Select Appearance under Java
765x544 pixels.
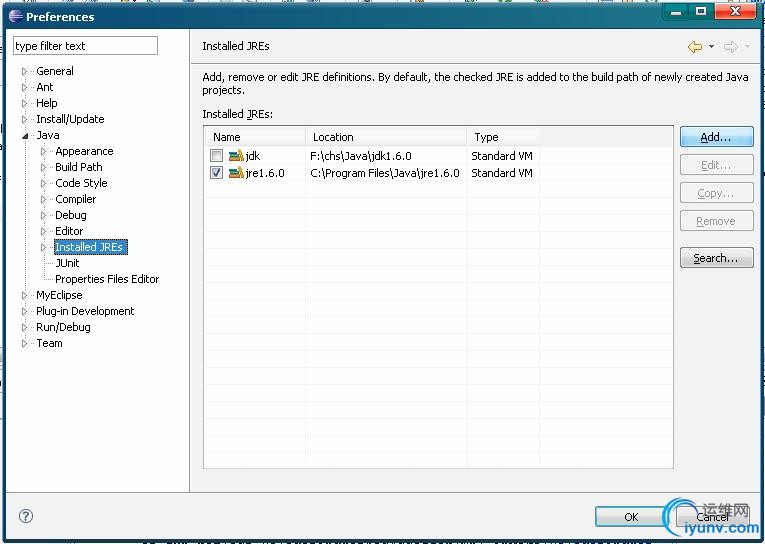click(x=84, y=151)
